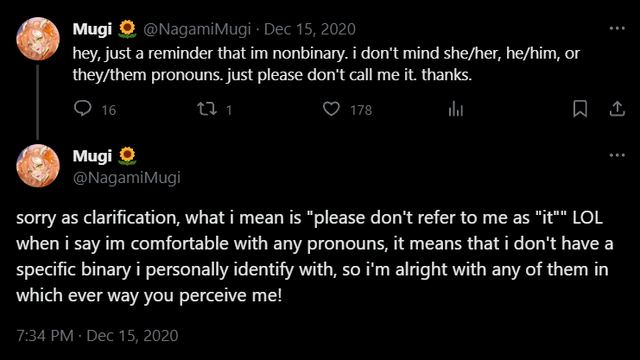Open more options on the first tweet
This screenshot has width=640, height=360.
tap(617, 28)
